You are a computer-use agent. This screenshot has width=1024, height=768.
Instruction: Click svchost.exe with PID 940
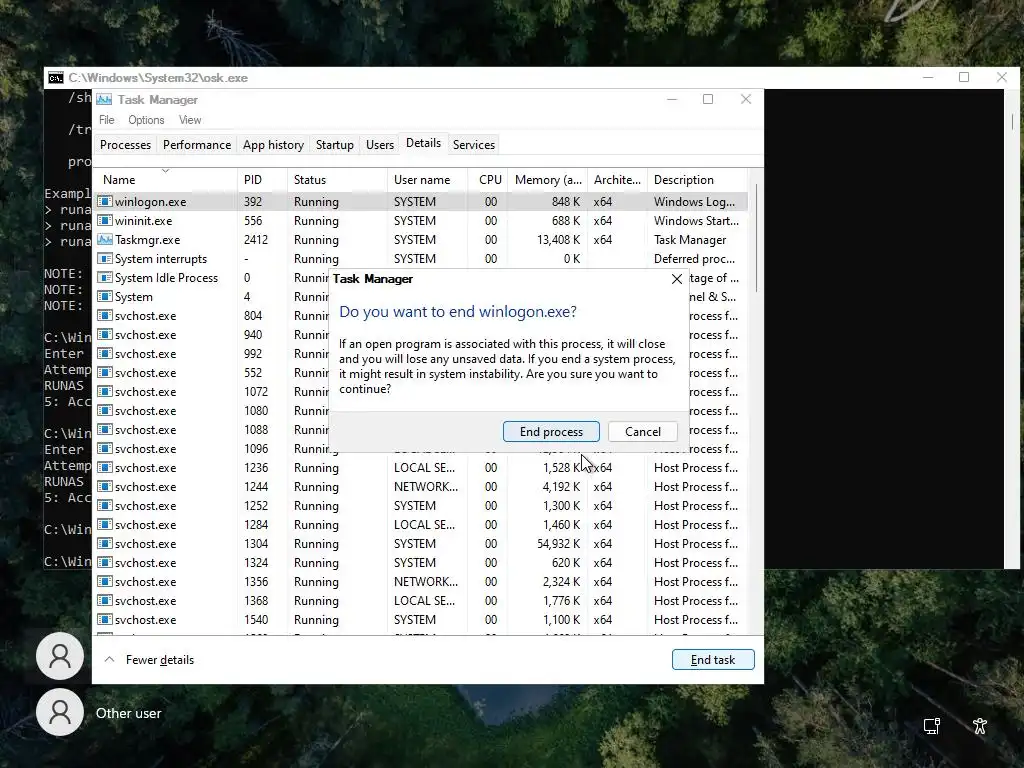(x=146, y=334)
